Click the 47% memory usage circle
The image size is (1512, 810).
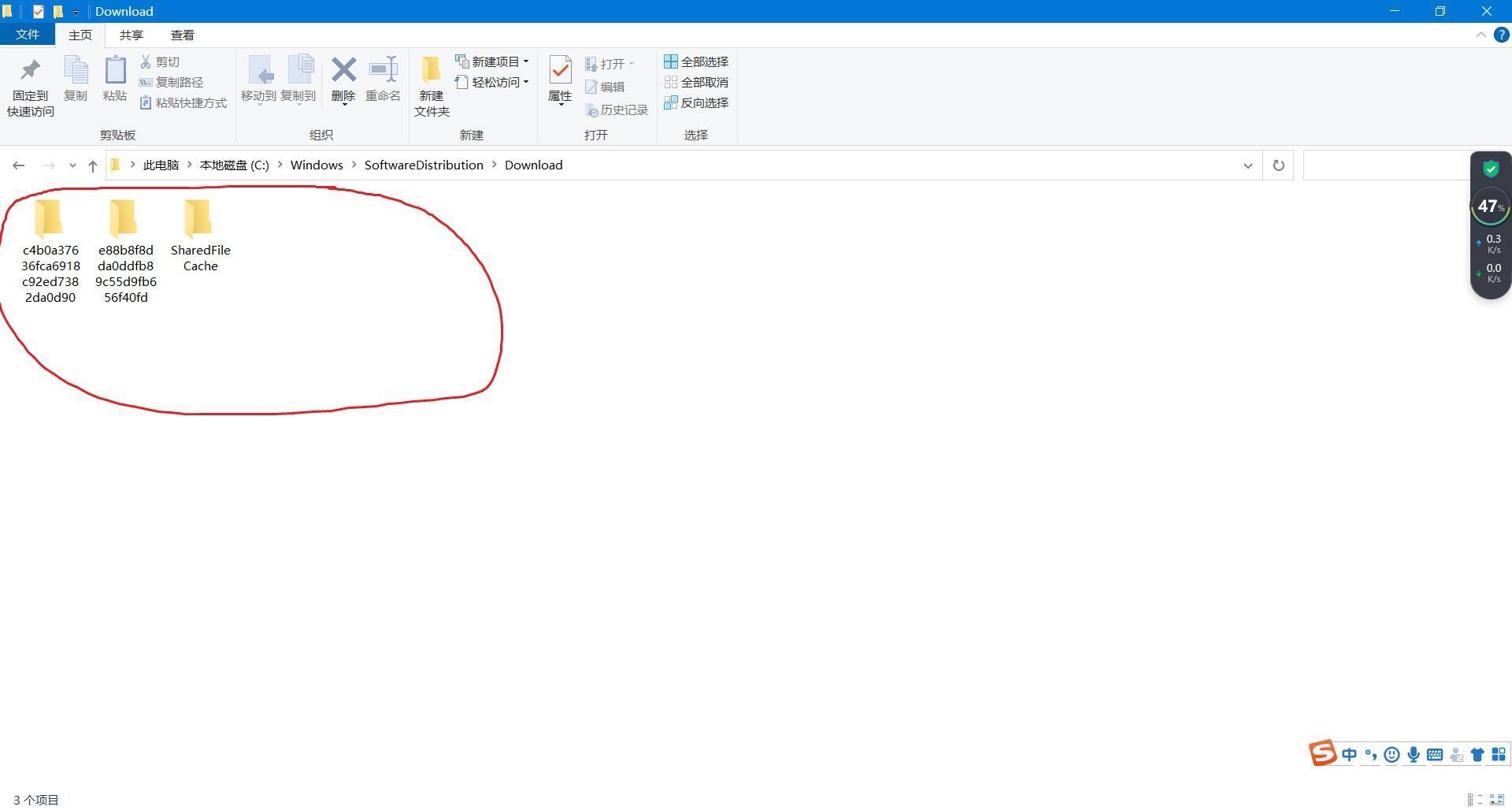click(1490, 206)
